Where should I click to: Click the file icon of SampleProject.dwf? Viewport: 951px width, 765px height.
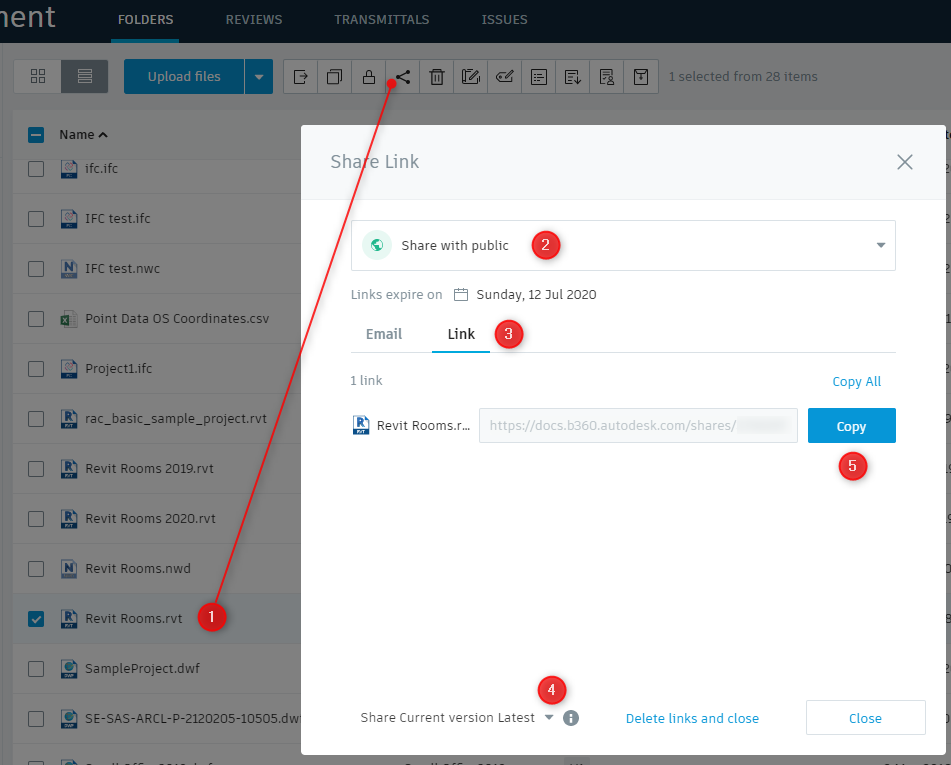coord(69,669)
